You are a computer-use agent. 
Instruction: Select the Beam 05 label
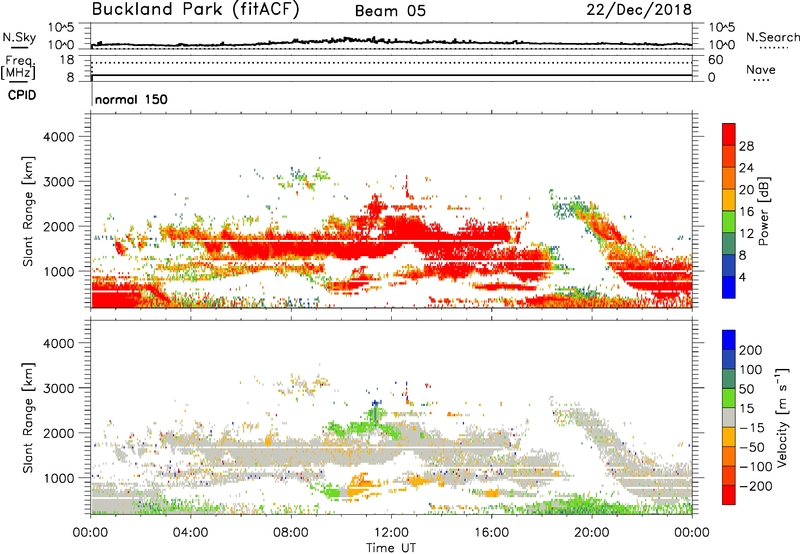click(x=390, y=11)
